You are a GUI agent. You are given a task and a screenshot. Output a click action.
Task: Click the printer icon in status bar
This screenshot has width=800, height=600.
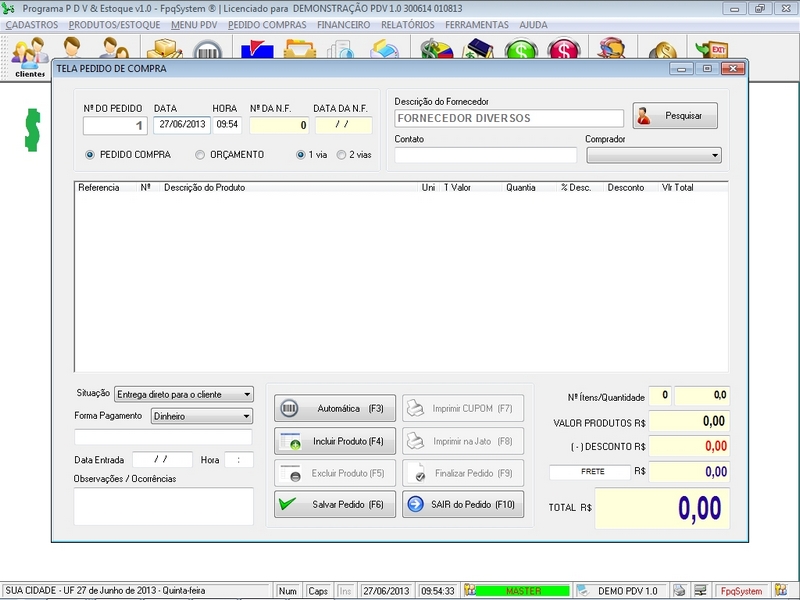point(679,590)
